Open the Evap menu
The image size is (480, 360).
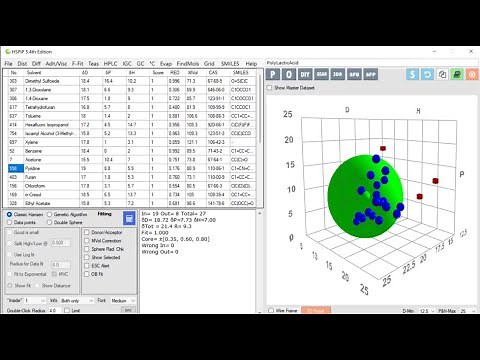coord(166,64)
